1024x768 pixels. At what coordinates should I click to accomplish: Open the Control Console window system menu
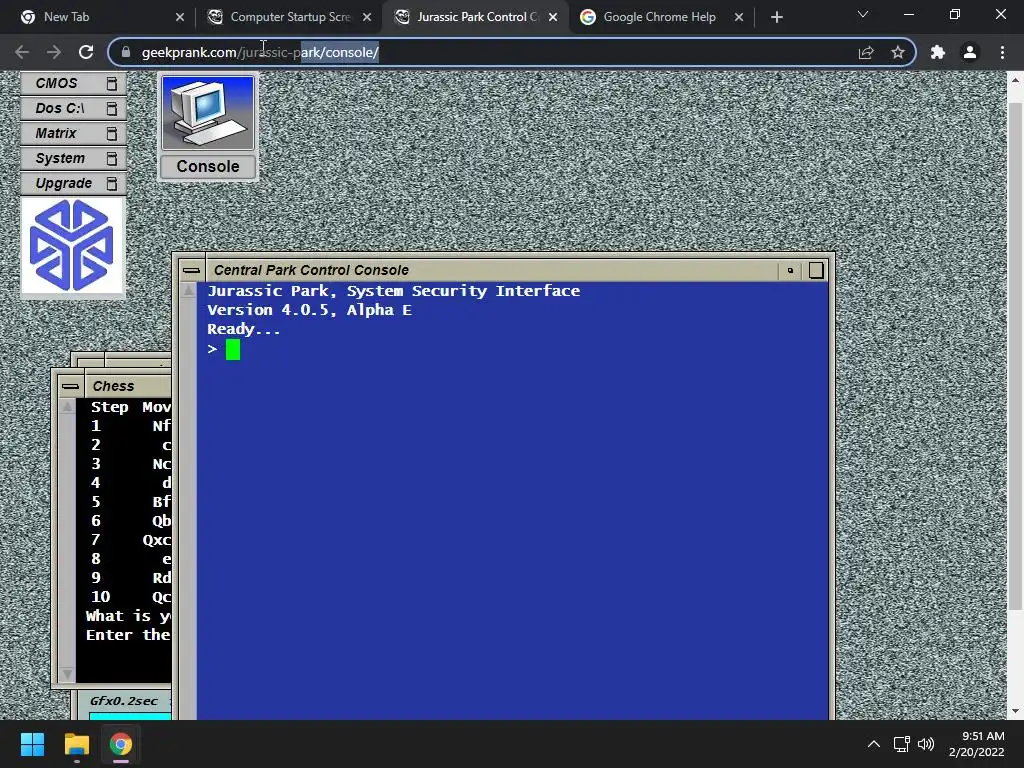click(x=191, y=270)
